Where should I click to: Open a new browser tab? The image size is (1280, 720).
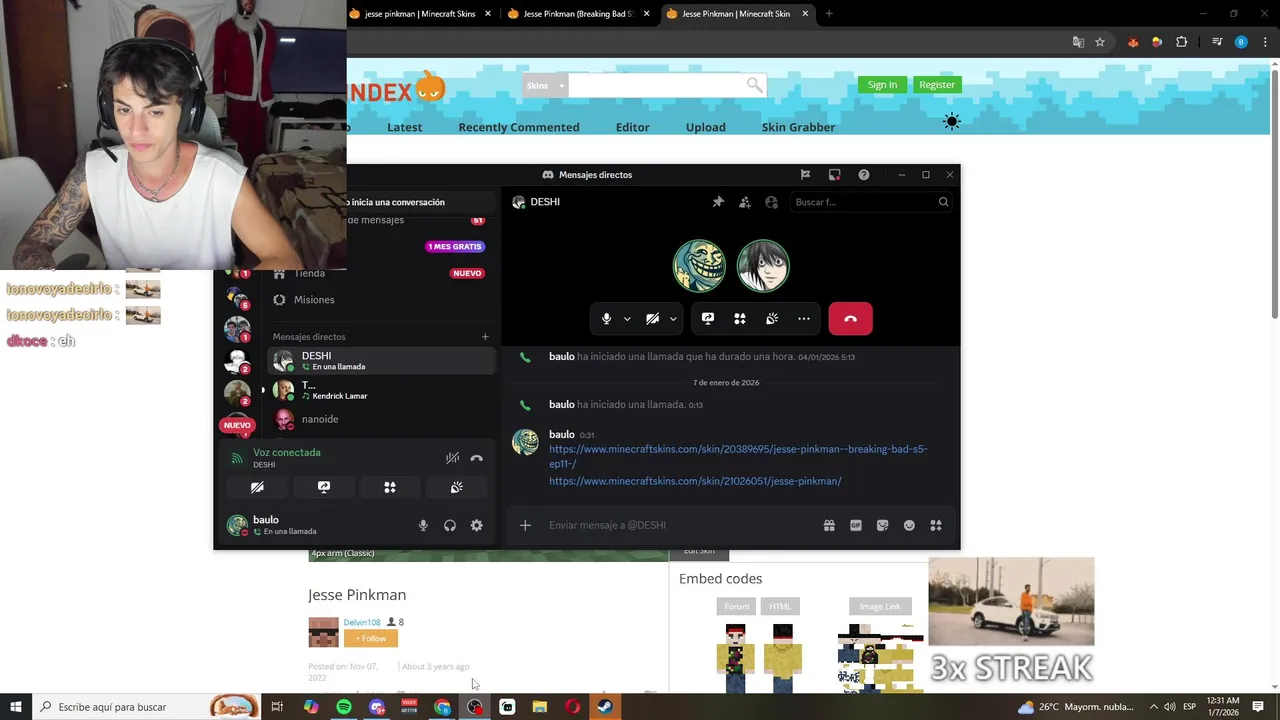[829, 14]
